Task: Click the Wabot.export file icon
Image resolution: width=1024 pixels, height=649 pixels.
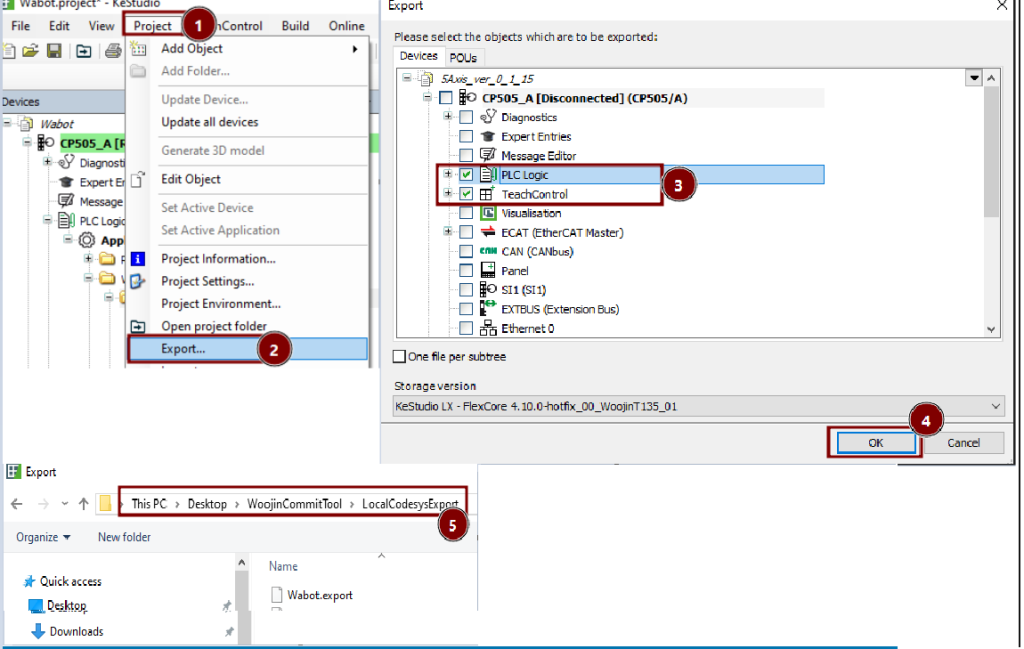Action: click(277, 595)
